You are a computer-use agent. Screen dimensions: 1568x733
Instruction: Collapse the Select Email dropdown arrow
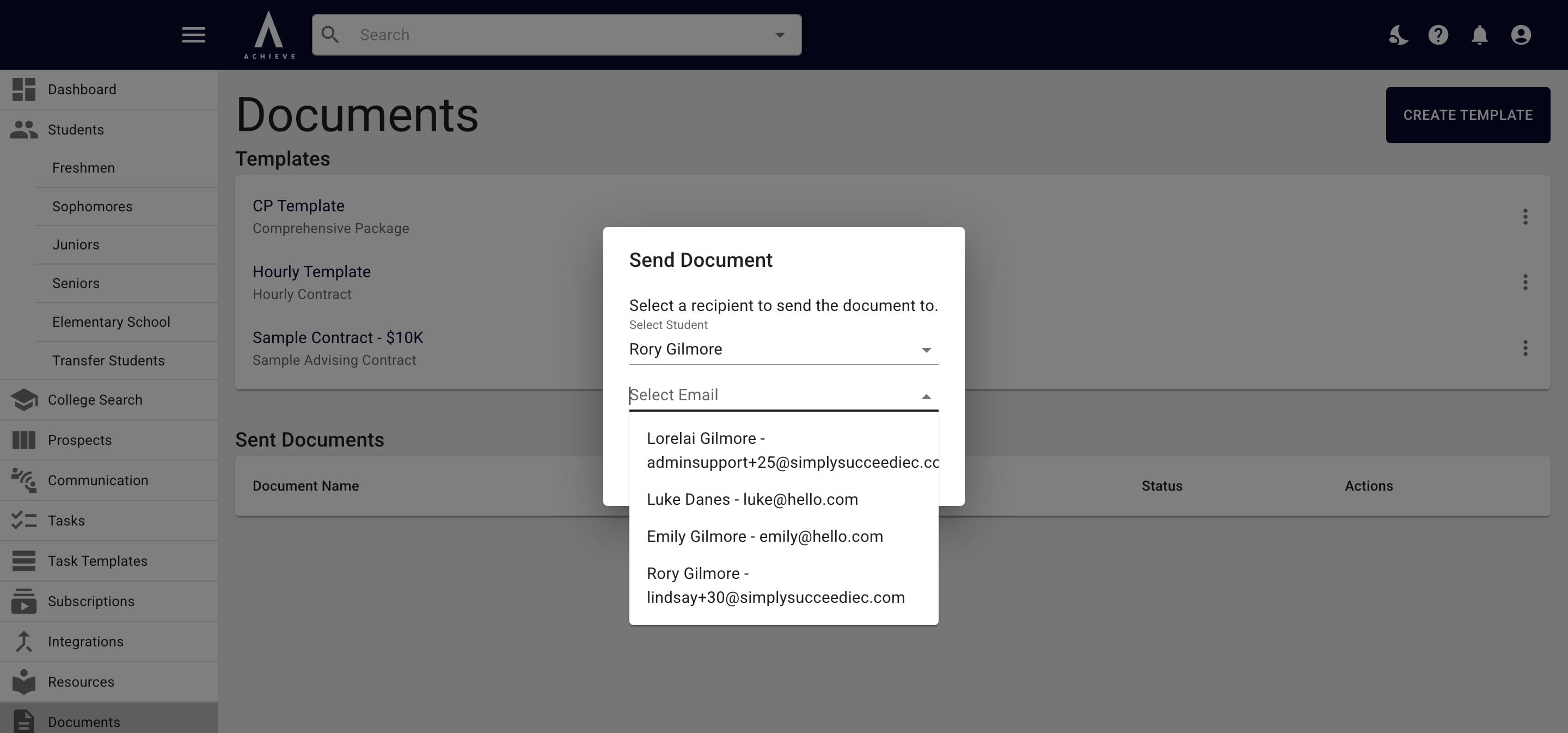click(x=926, y=396)
